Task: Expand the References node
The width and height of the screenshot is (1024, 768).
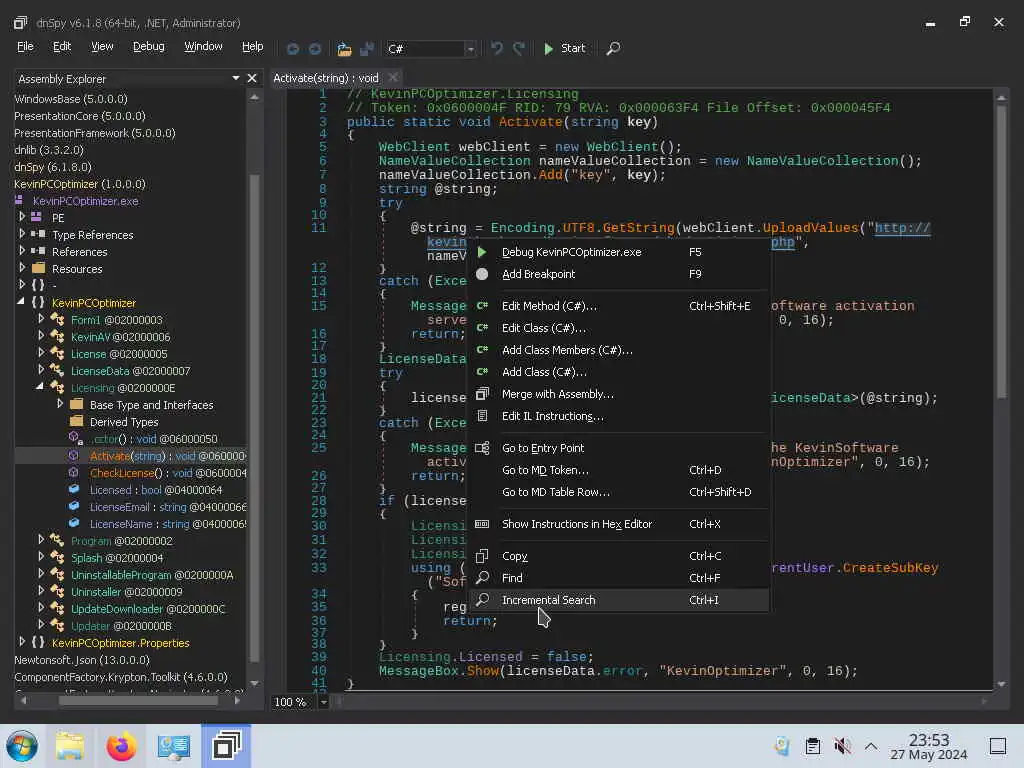Action: coord(22,251)
